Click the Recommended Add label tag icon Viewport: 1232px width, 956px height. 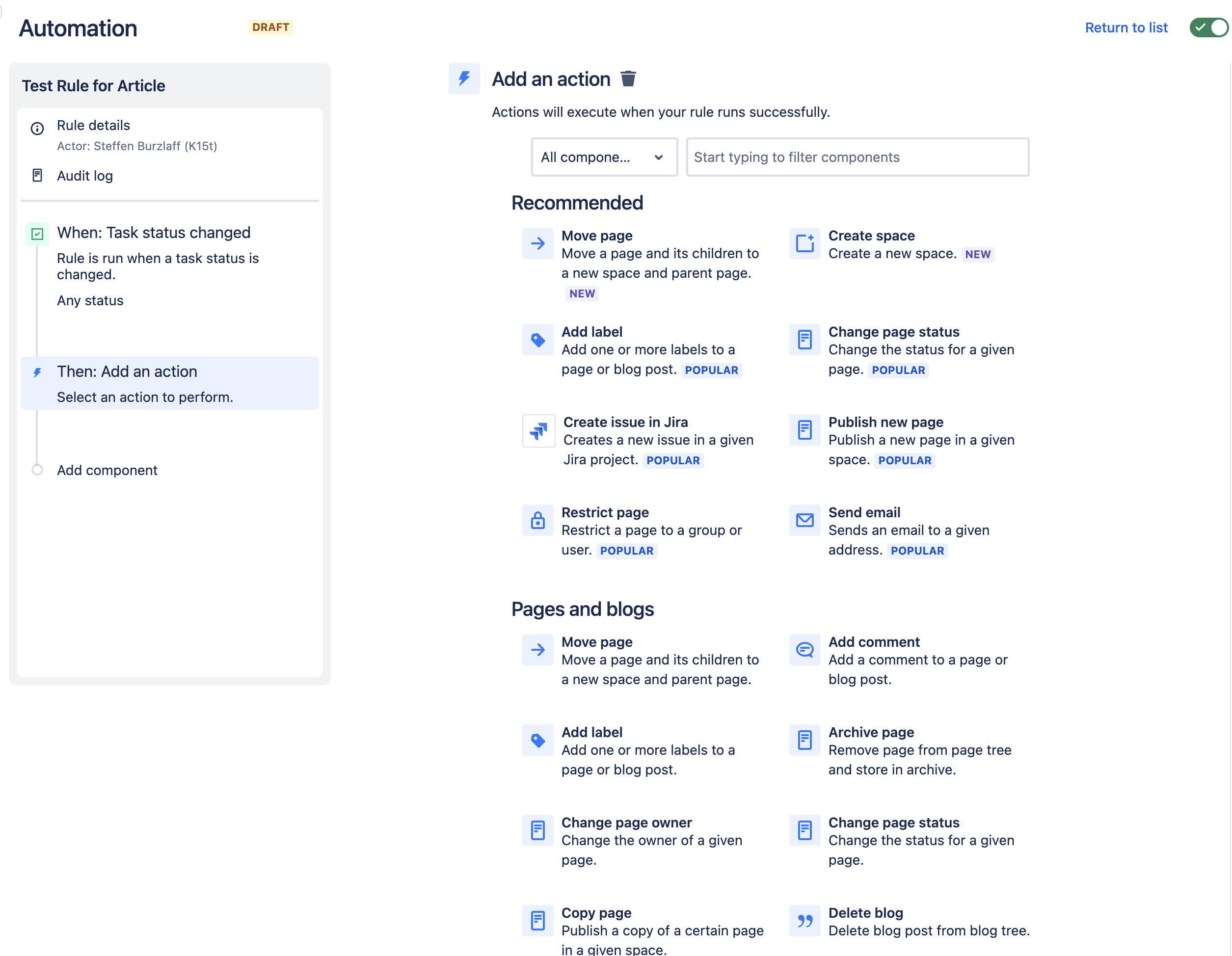(537, 340)
